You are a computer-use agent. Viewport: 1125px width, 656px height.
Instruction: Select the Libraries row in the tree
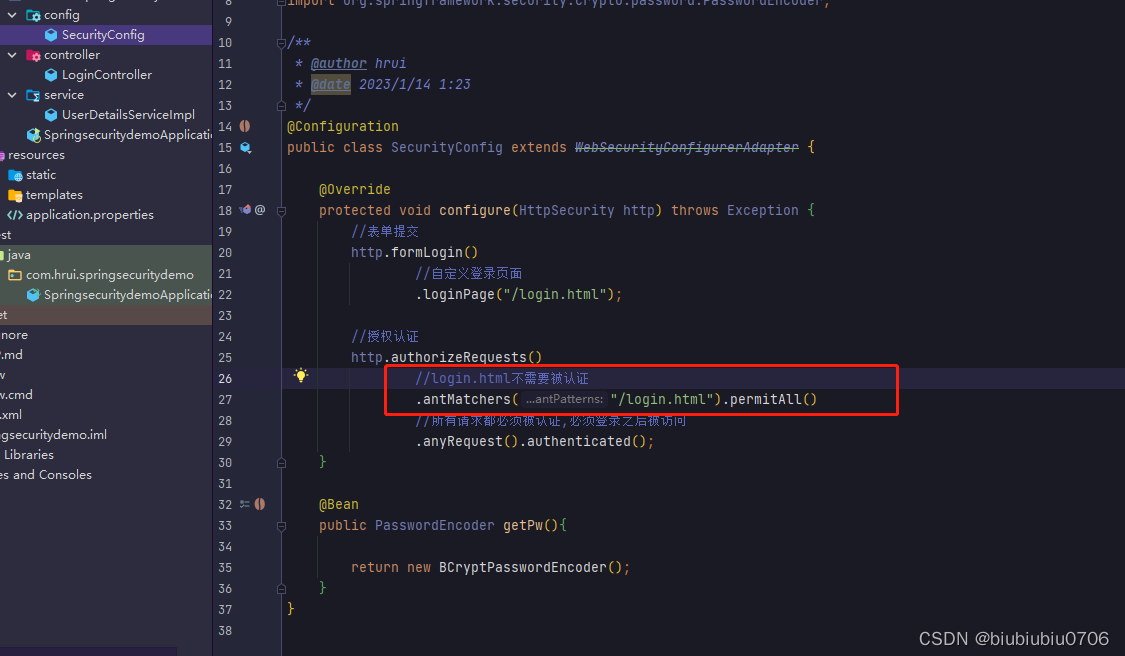pos(106,455)
